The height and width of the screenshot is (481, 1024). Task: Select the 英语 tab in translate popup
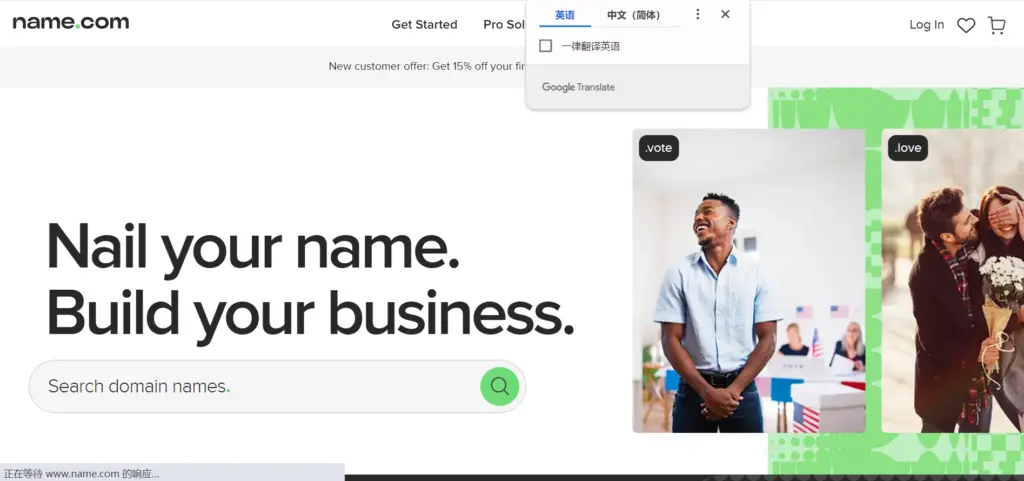coord(565,15)
